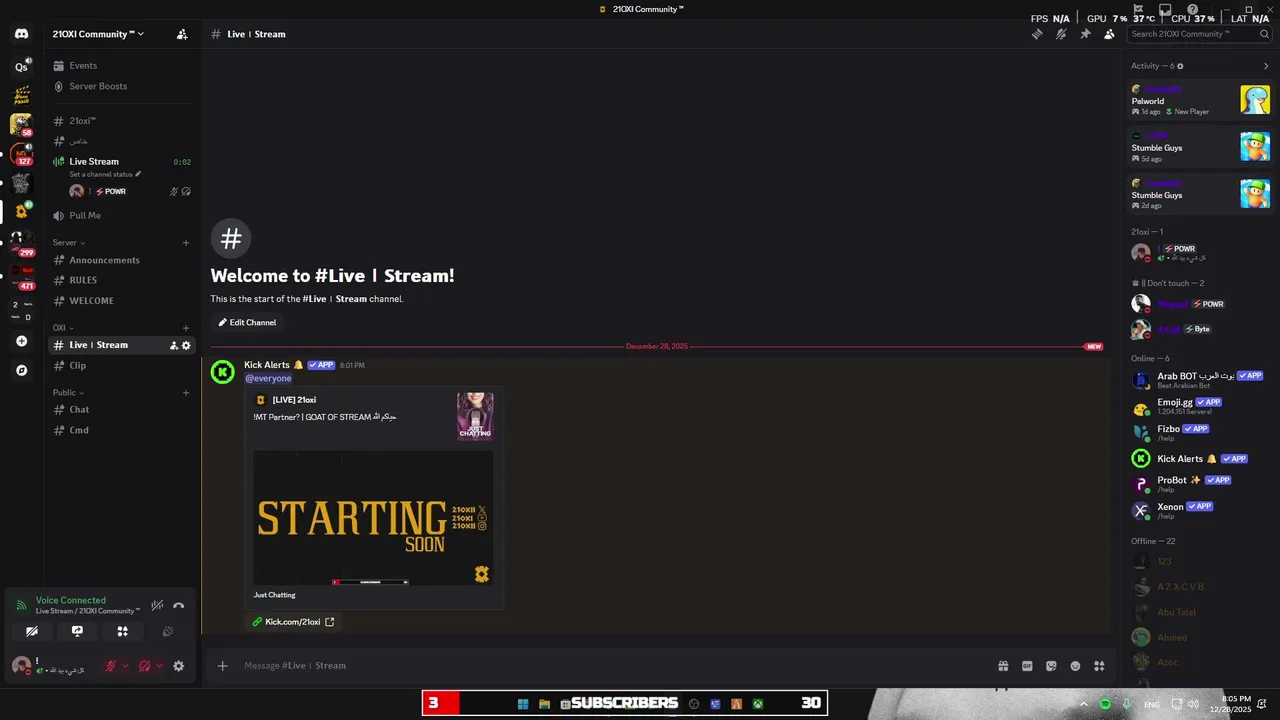Open microphone input options chevron

point(125,666)
